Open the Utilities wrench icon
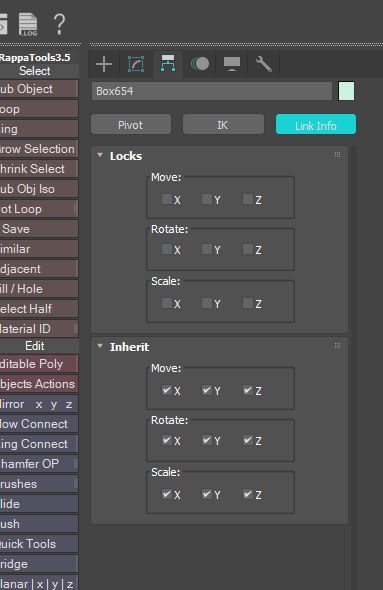 click(264, 64)
